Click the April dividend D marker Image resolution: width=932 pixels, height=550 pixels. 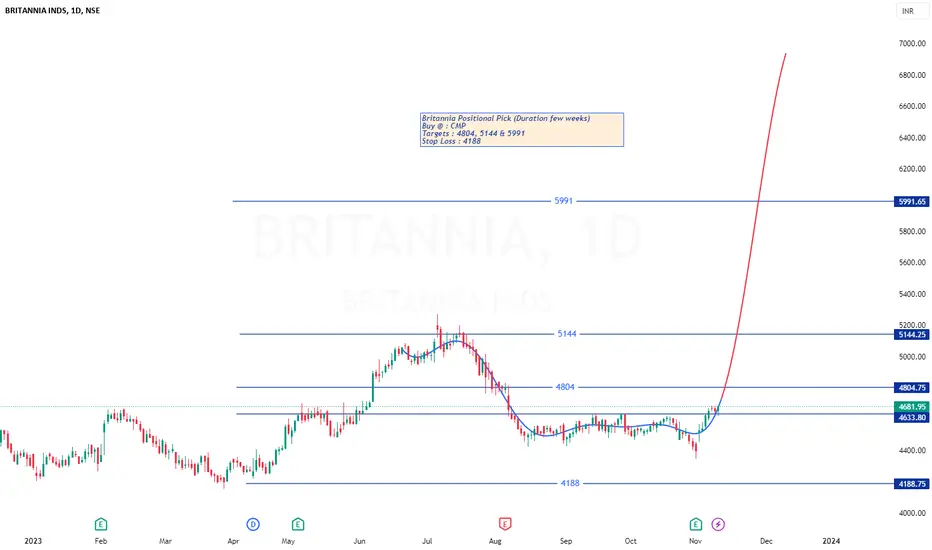[253, 524]
